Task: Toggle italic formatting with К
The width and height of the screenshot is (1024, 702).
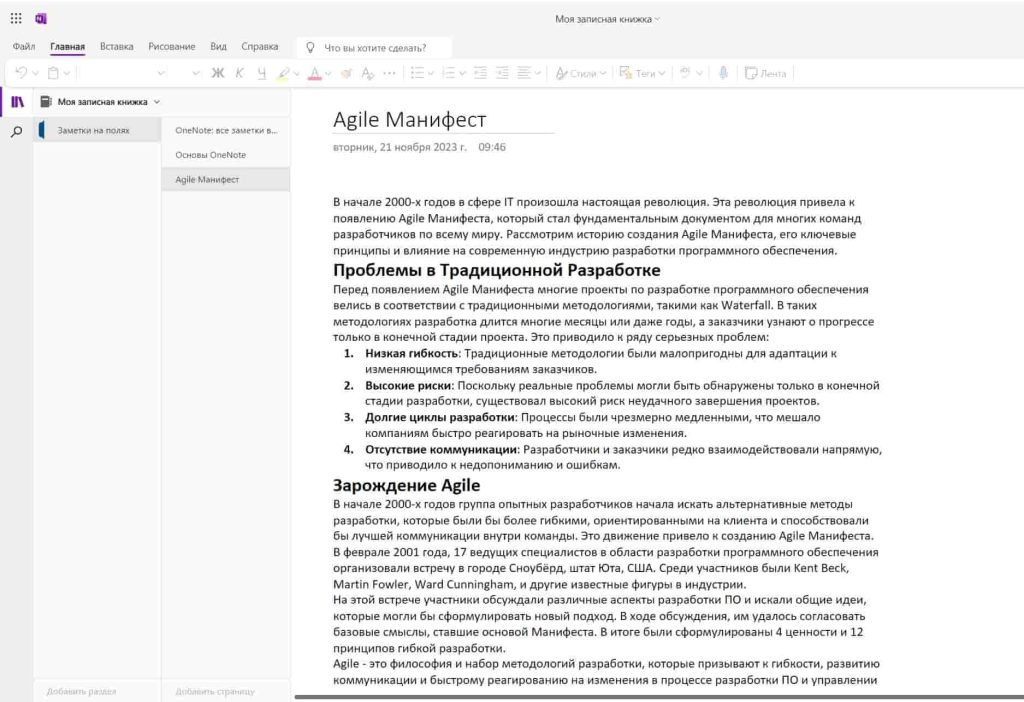Action: pyautogui.click(x=240, y=73)
